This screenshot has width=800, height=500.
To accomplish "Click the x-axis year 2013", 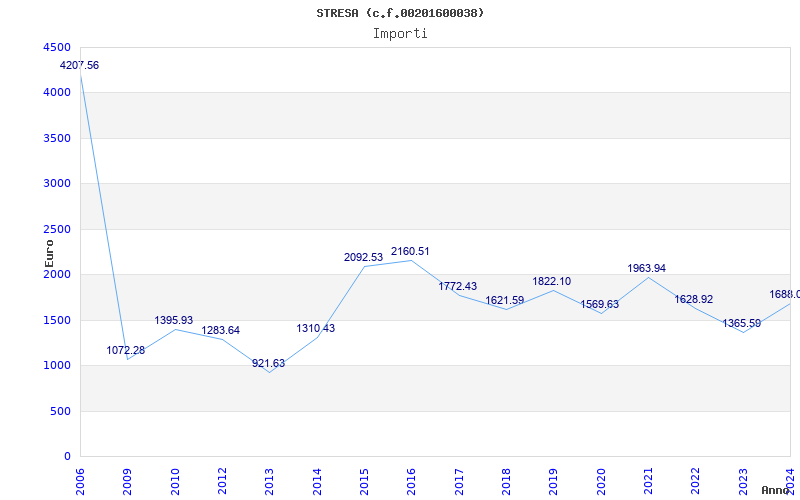I will [x=269, y=481].
